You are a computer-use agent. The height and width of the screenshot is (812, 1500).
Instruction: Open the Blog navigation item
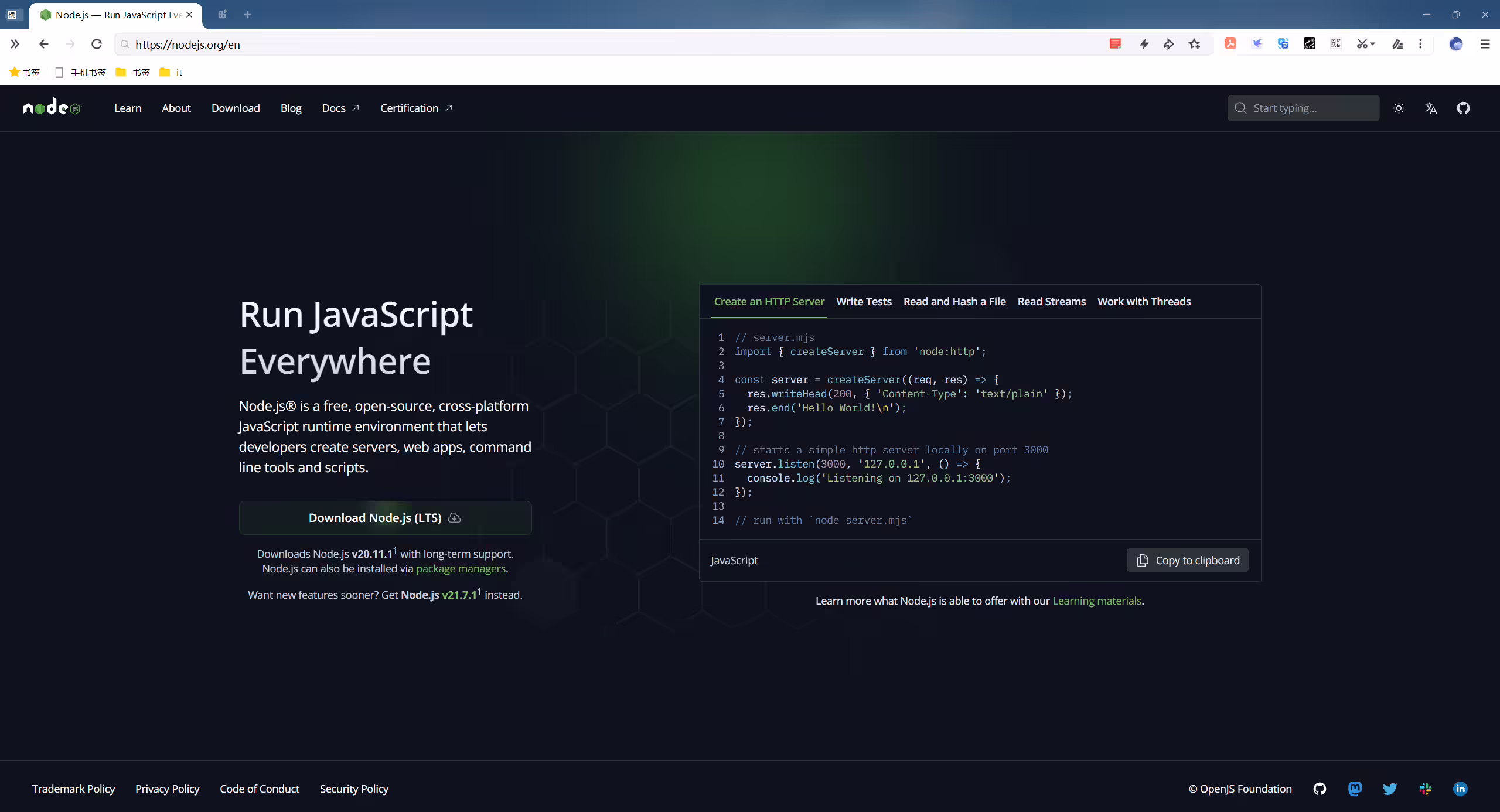(x=291, y=108)
